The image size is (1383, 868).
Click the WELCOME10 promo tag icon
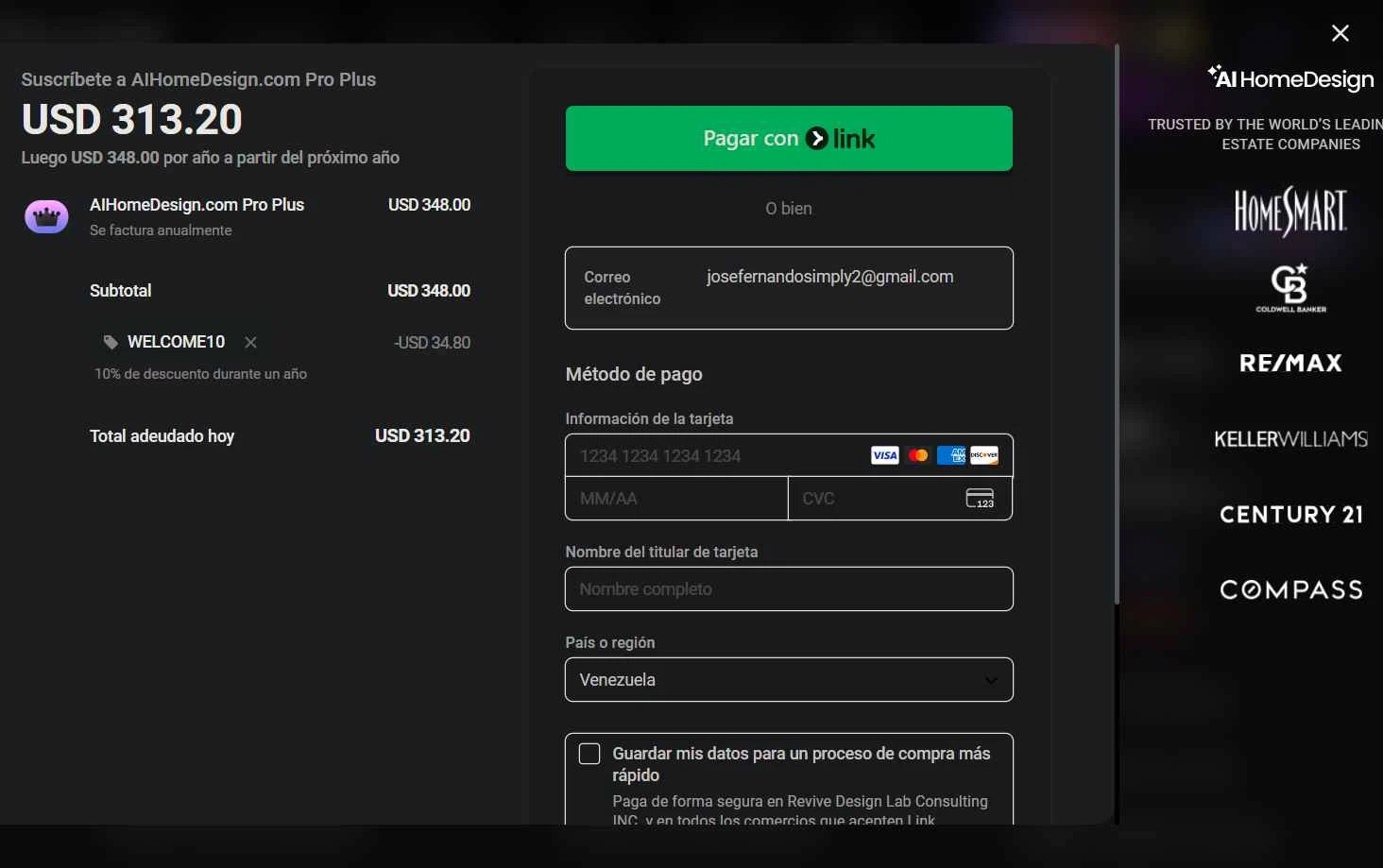(x=111, y=342)
